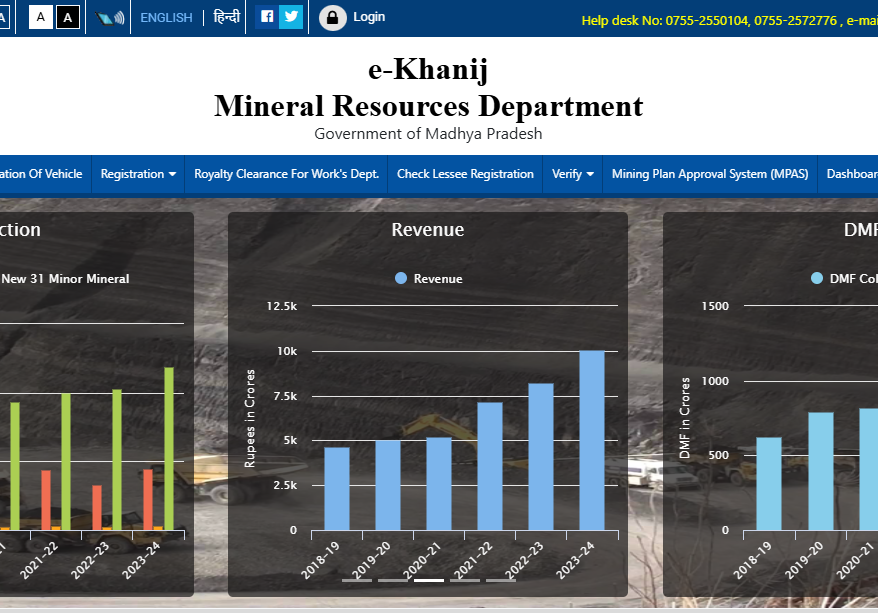This screenshot has width=878, height=613.
Task: Click the Mineral Resources Department heading
Action: [x=429, y=106]
